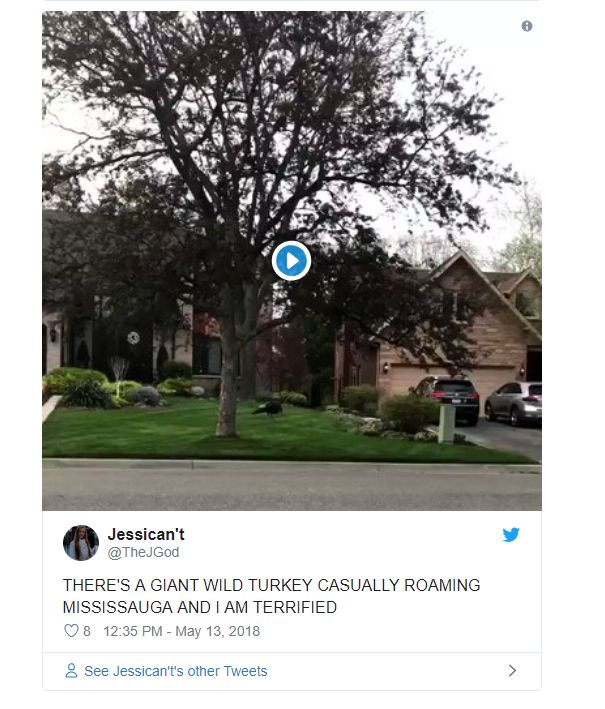
Task: Open the tweet timestamp 12:35 PM - May 13, 2018
Action: pos(181,631)
